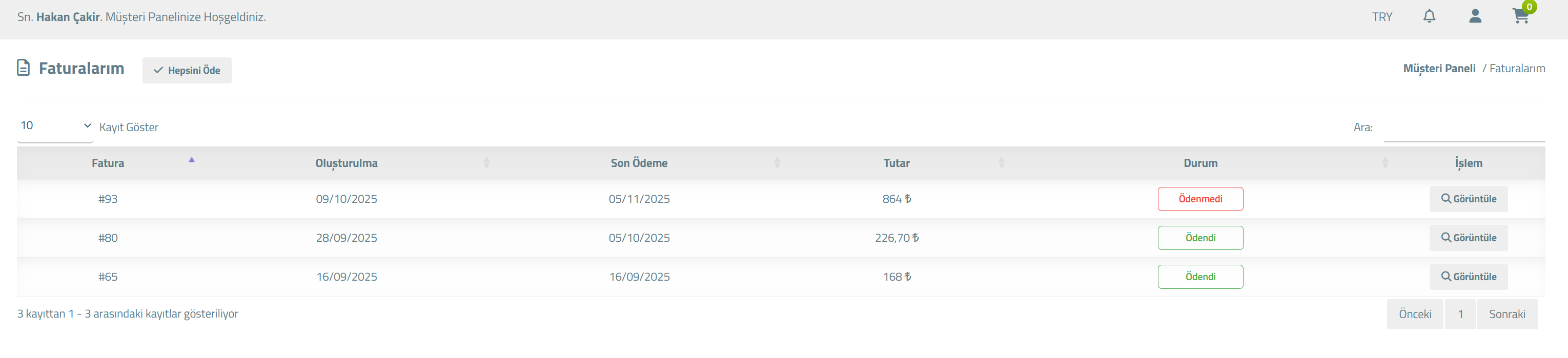Viewport: 1568px width, 358px height.
Task: Expand the Kayıt Göster records dropdown
Action: [55, 126]
